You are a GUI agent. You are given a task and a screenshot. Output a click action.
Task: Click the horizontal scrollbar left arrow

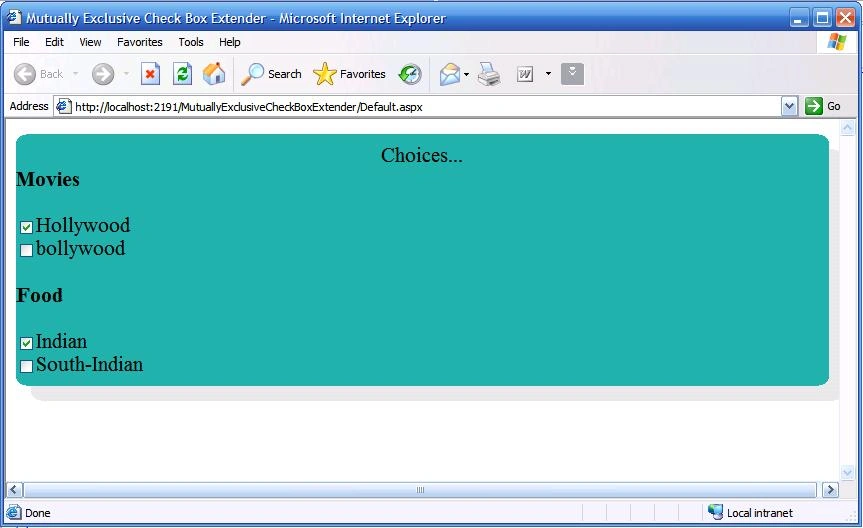pyautogui.click(x=14, y=489)
